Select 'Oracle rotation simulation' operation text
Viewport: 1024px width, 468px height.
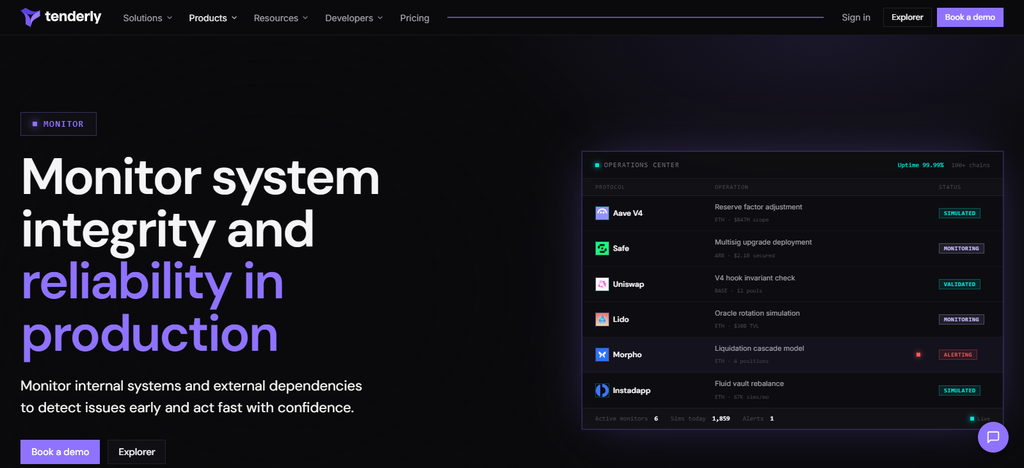pyautogui.click(x=757, y=313)
